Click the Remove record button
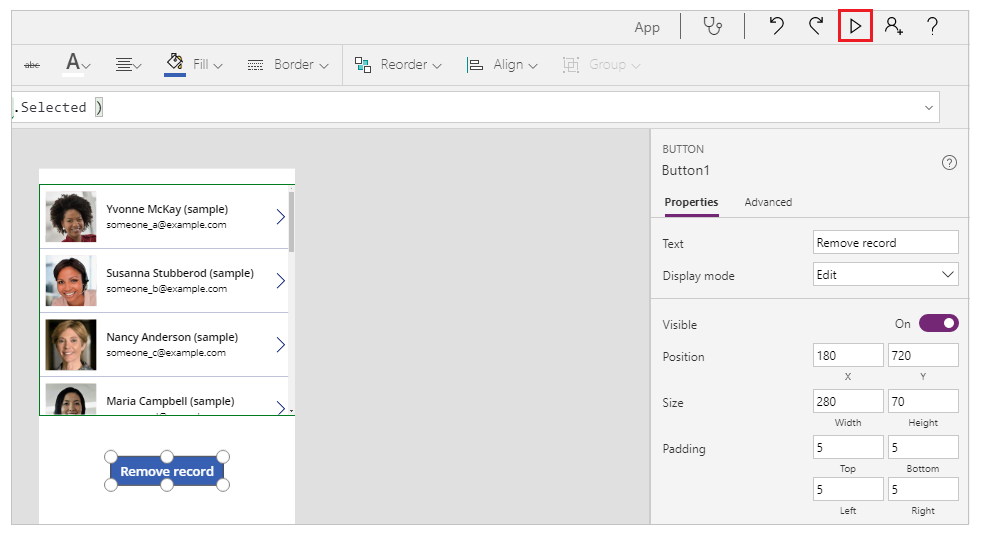The image size is (984, 541). coord(167,471)
